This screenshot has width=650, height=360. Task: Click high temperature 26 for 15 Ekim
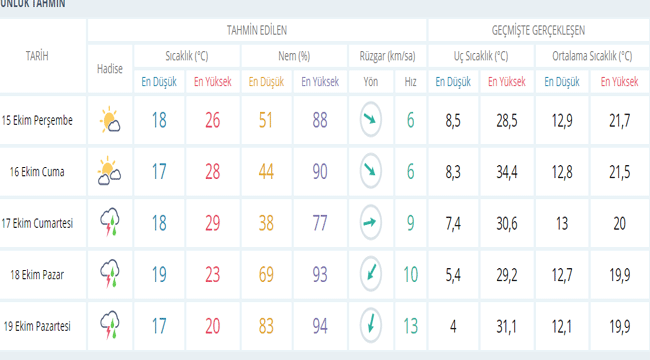click(x=213, y=120)
